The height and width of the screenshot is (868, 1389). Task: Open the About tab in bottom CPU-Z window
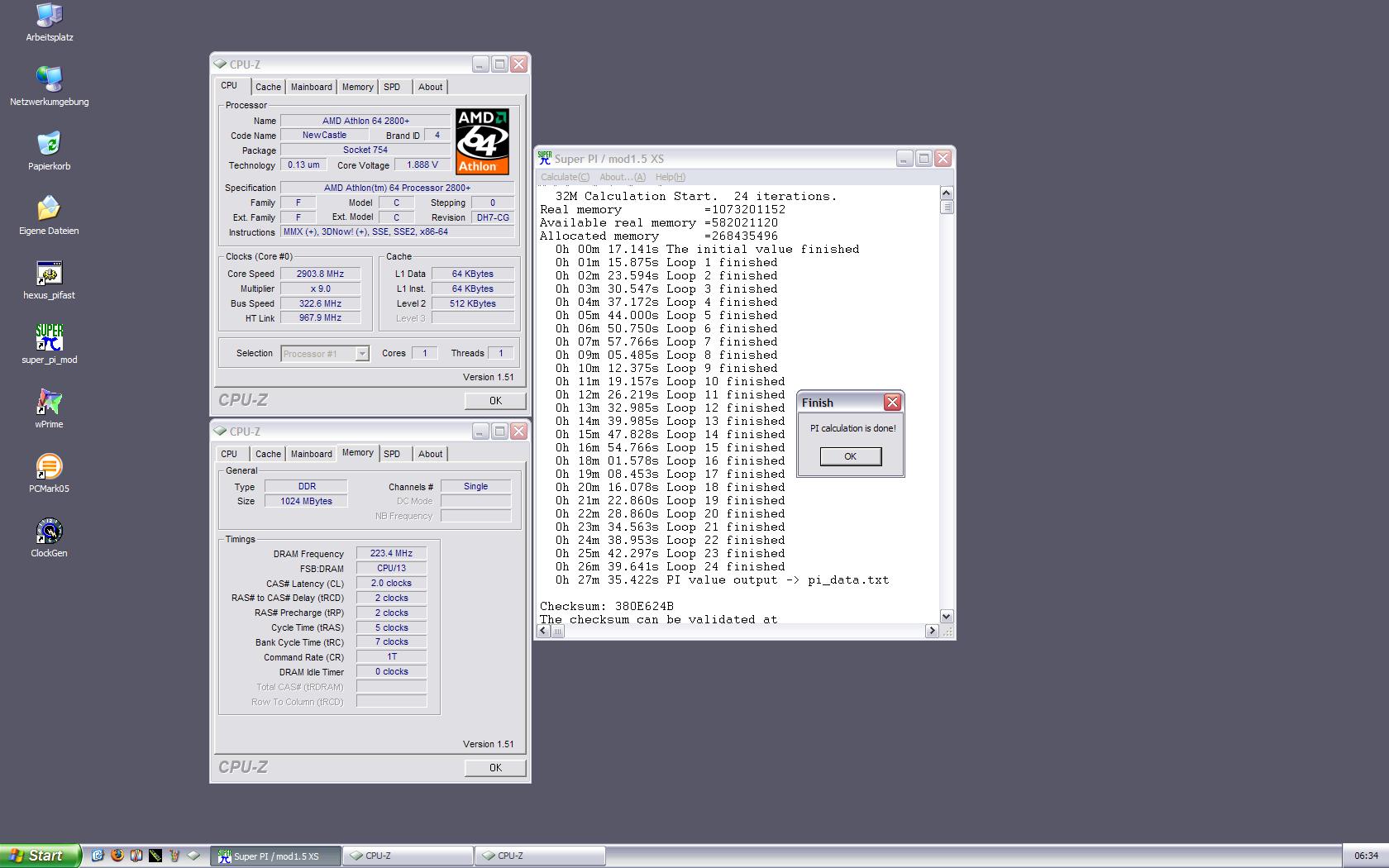[x=430, y=454]
